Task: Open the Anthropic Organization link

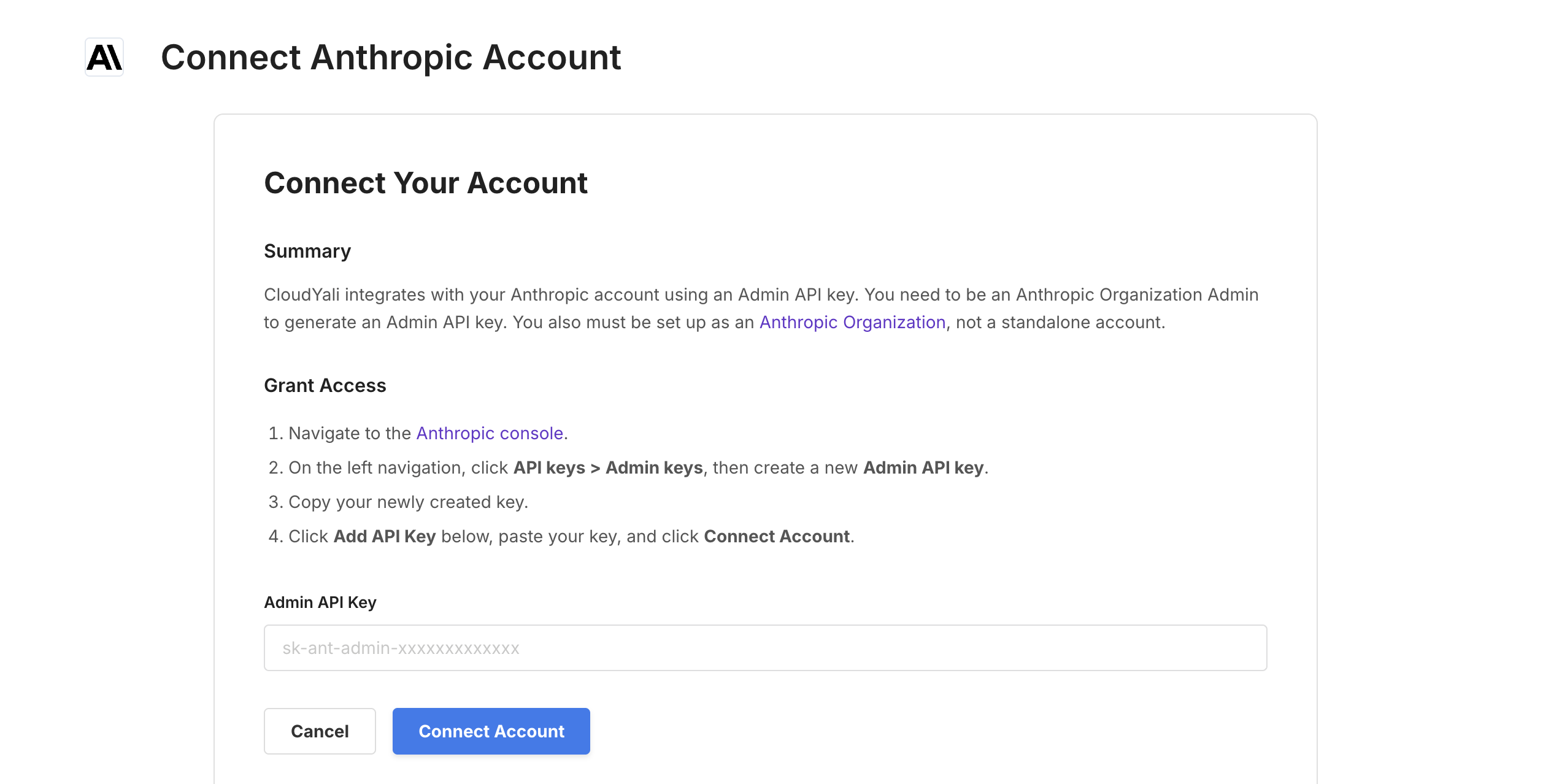Action: coord(852,322)
